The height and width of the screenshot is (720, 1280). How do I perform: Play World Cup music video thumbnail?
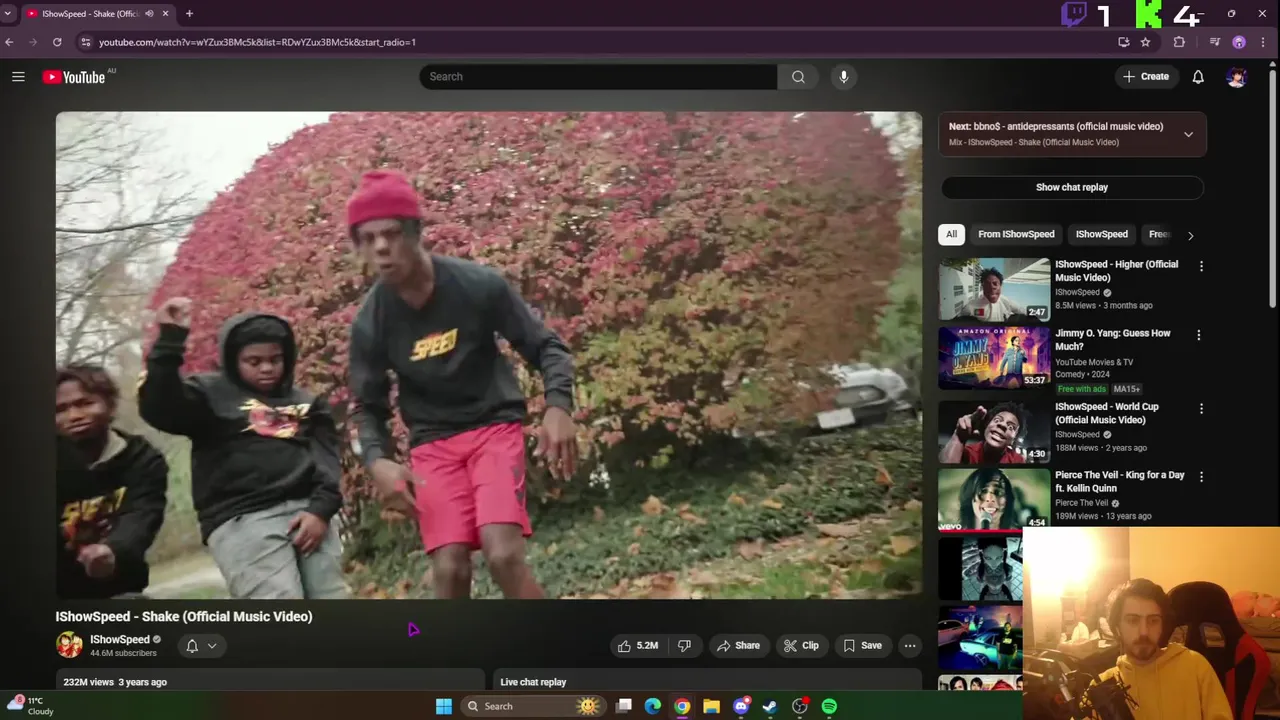(994, 432)
